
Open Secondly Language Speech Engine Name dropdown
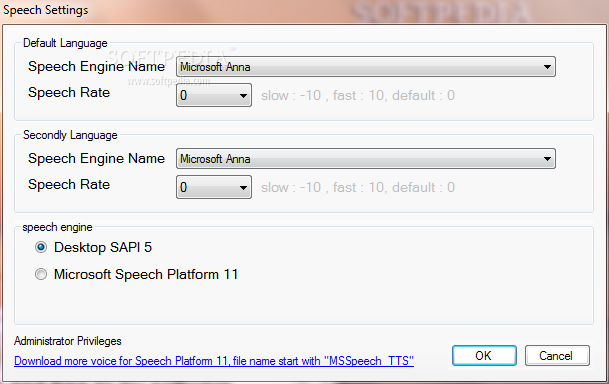(365, 159)
